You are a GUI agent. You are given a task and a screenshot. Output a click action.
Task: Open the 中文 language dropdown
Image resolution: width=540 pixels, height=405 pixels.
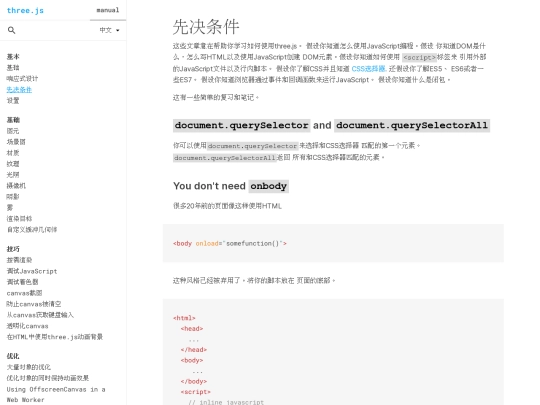109,30
